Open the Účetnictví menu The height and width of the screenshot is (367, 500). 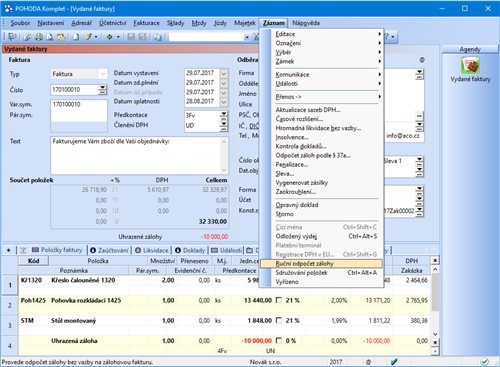point(112,23)
